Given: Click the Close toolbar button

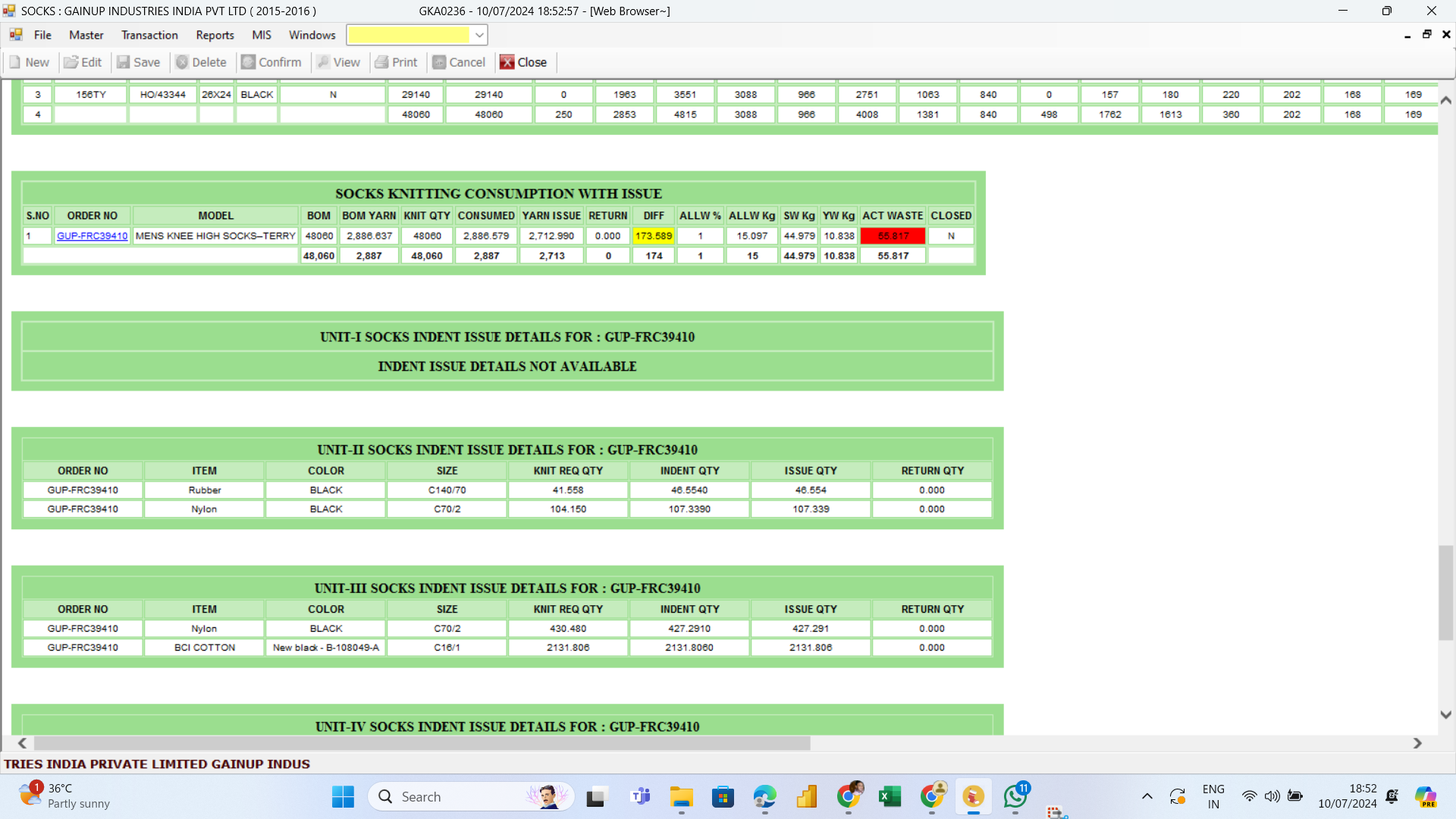Looking at the screenshot, I should [x=523, y=62].
